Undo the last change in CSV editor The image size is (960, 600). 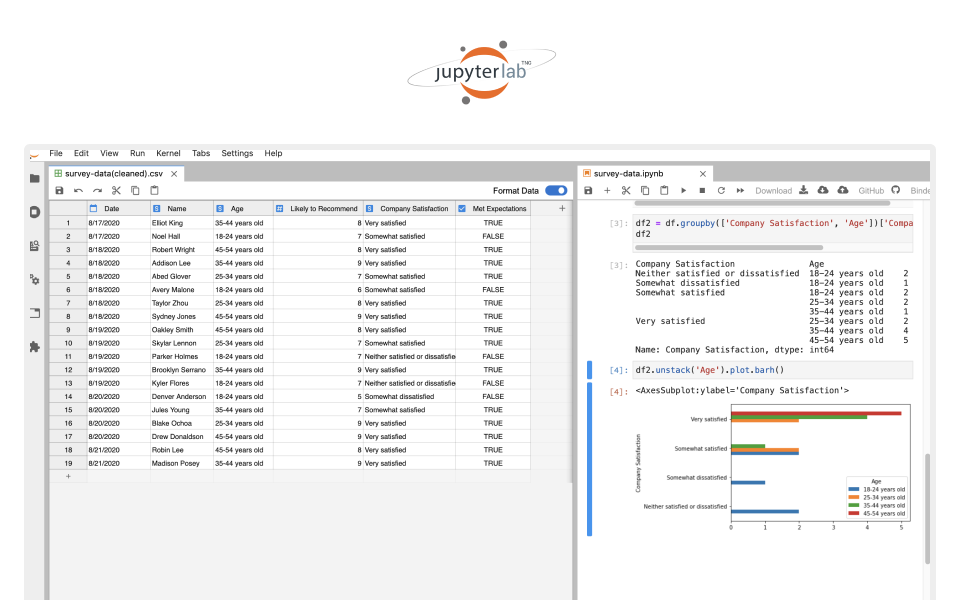(x=78, y=190)
